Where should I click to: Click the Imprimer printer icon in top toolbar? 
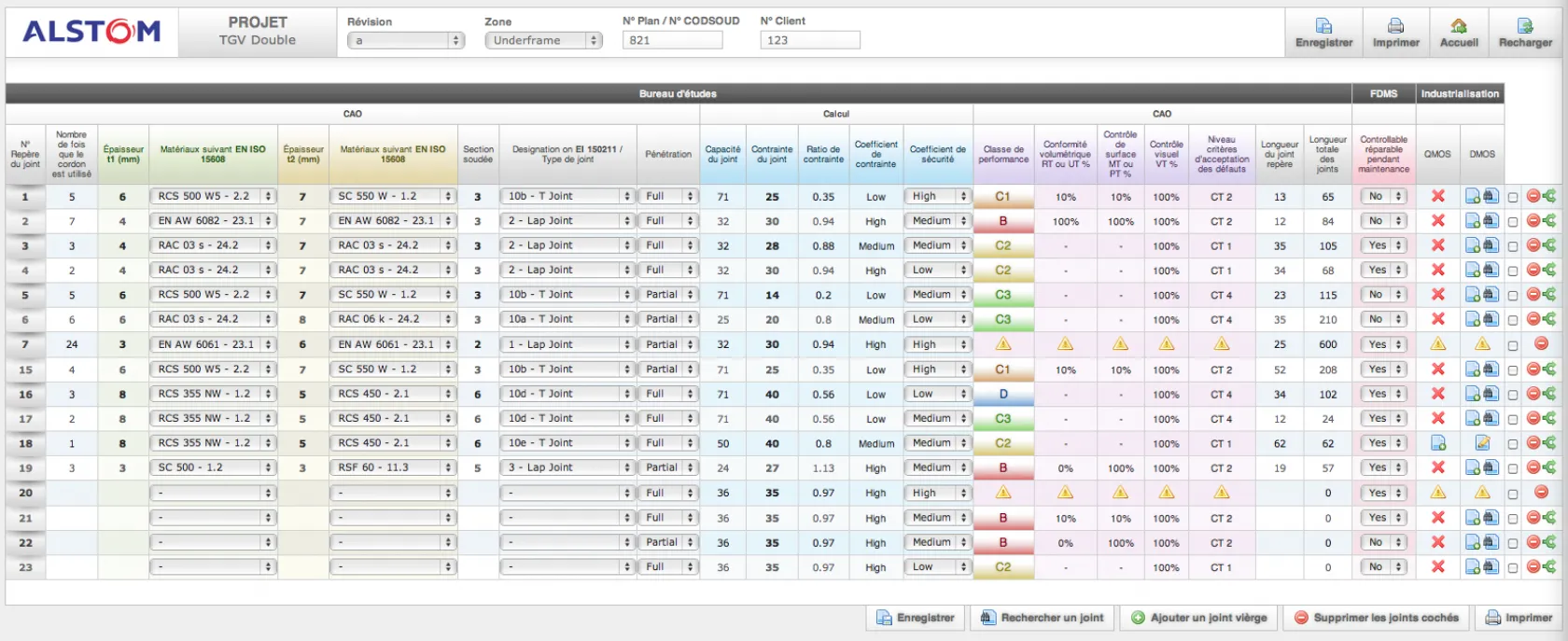[x=1395, y=26]
